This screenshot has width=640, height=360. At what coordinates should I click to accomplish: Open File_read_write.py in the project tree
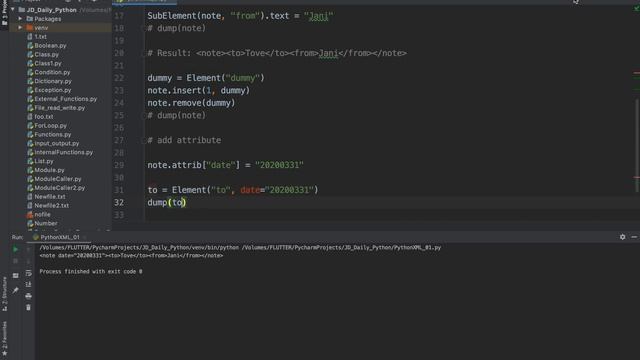click(x=56, y=108)
